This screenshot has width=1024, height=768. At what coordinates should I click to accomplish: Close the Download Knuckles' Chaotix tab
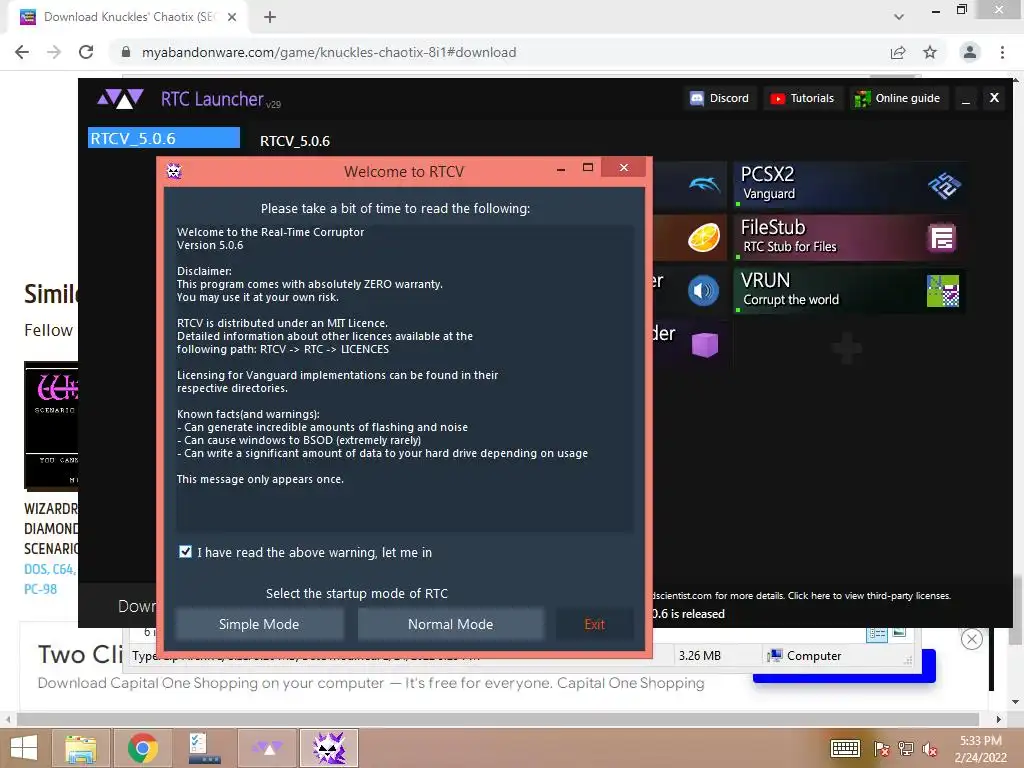[232, 17]
